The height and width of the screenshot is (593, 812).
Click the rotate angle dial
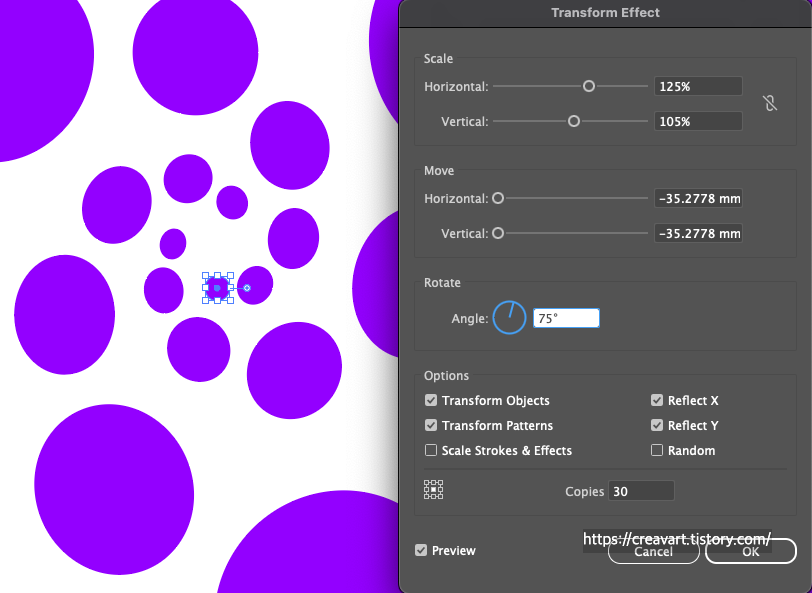click(509, 317)
